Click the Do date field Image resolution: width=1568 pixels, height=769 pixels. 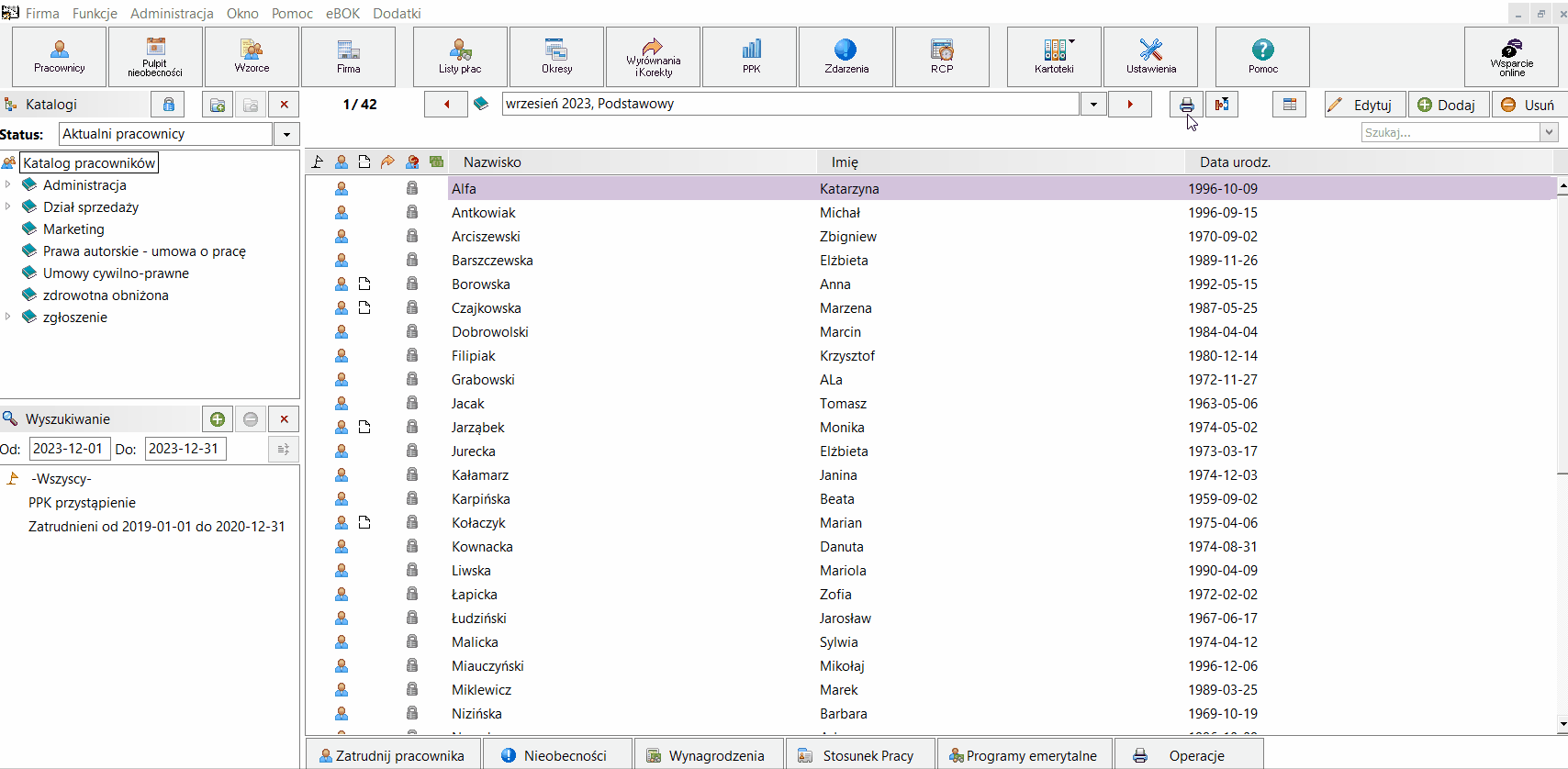point(185,449)
